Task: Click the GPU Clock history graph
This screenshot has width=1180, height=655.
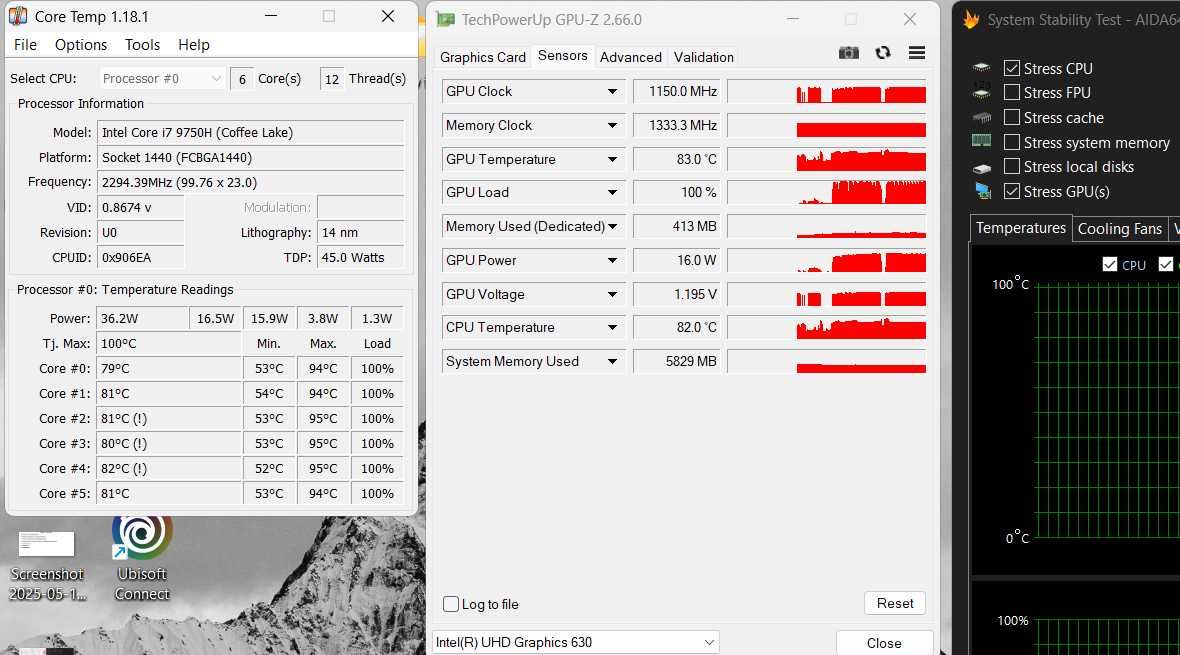Action: (x=827, y=91)
